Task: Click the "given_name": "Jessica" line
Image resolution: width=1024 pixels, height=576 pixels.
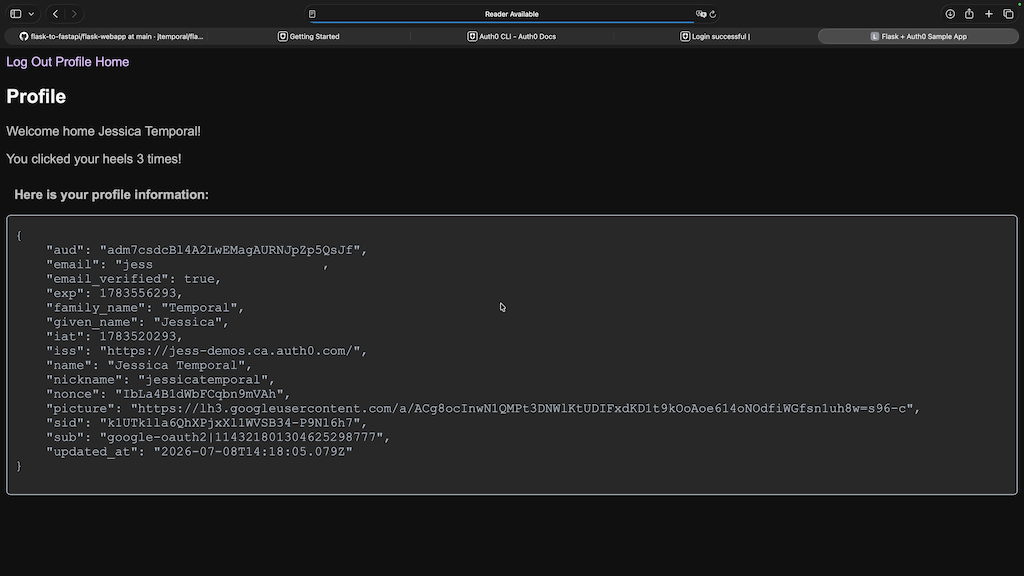Action: pos(137,322)
